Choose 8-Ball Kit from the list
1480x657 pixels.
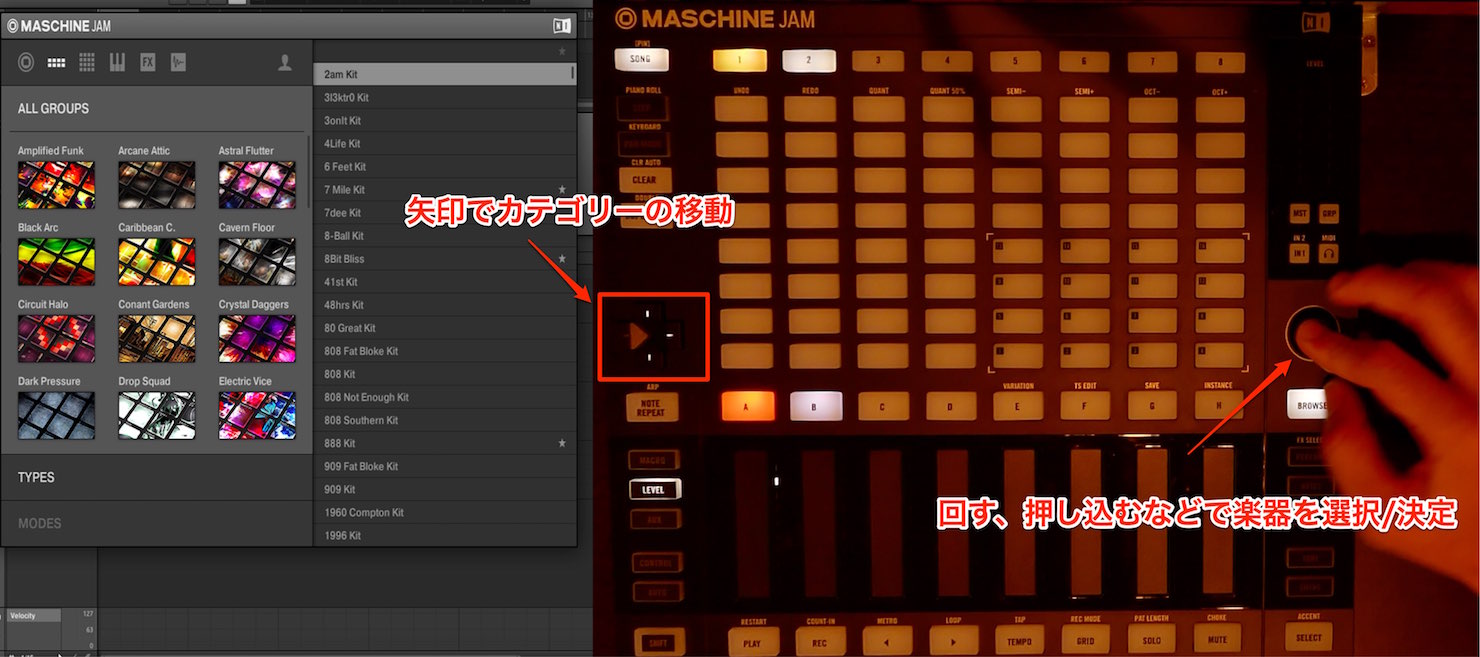[444, 235]
